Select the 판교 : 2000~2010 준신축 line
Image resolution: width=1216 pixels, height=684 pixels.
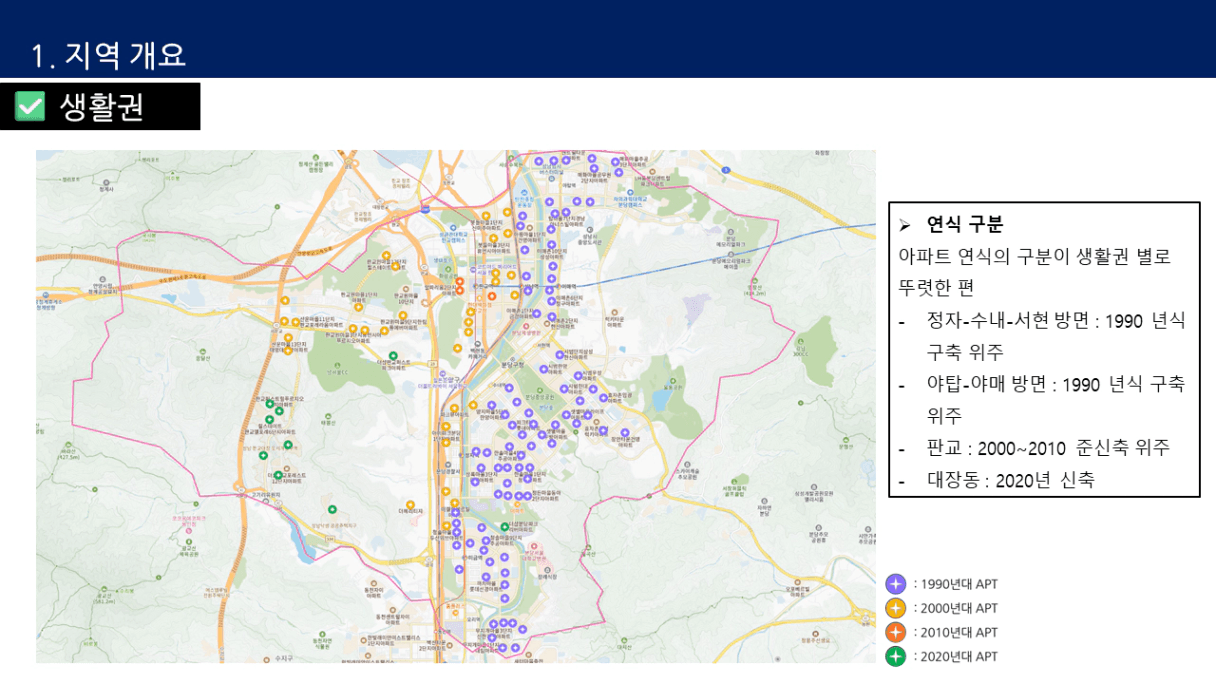[1047, 447]
